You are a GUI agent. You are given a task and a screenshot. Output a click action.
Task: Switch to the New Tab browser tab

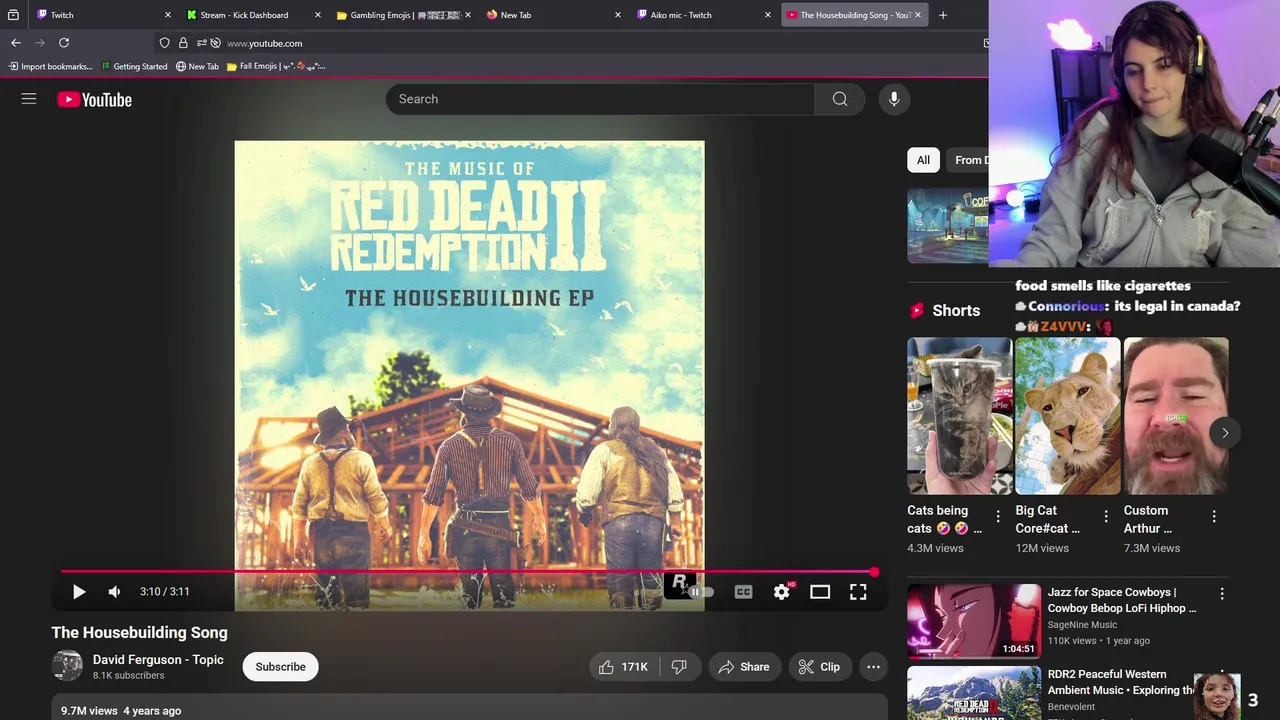550,15
